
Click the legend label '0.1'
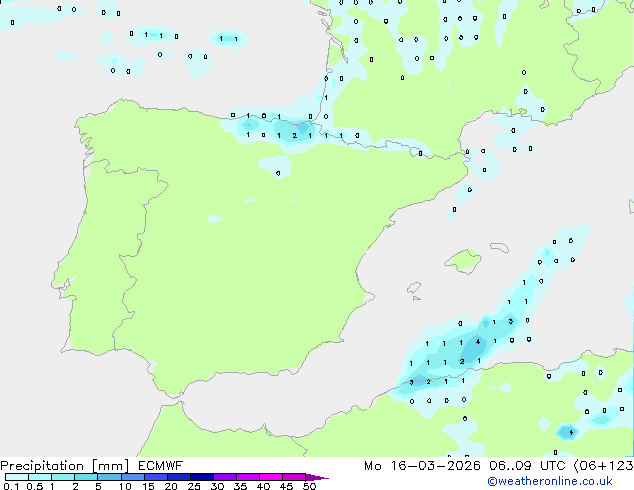[11, 486]
